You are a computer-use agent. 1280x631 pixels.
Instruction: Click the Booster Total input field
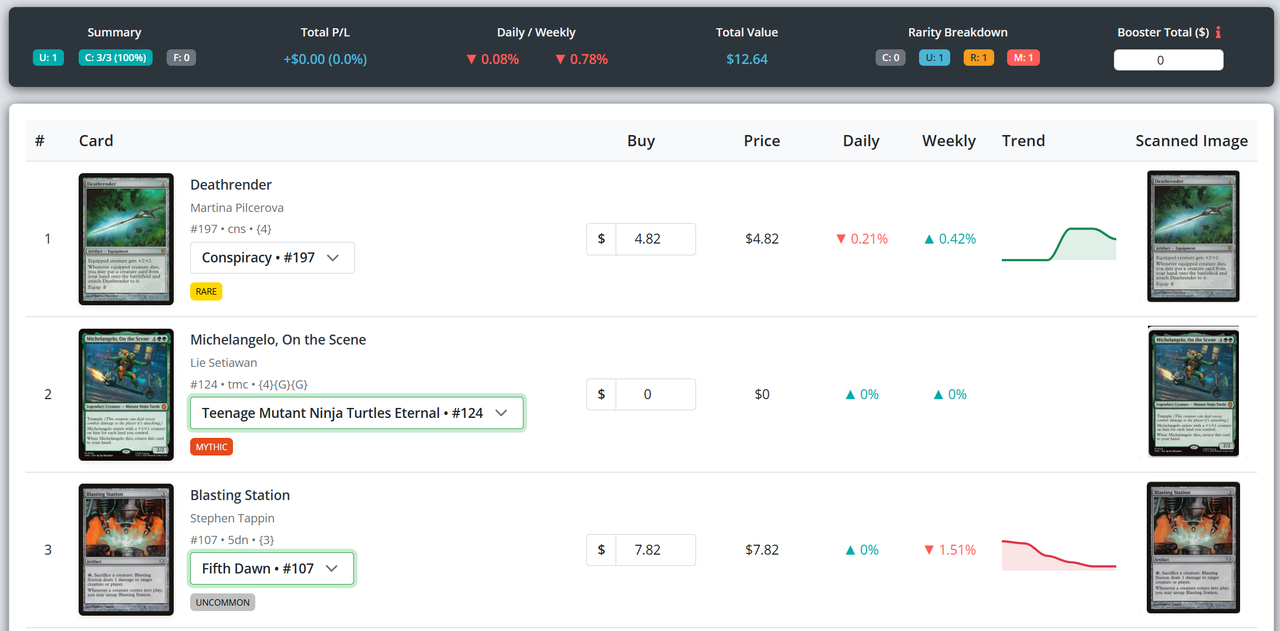pos(1168,60)
